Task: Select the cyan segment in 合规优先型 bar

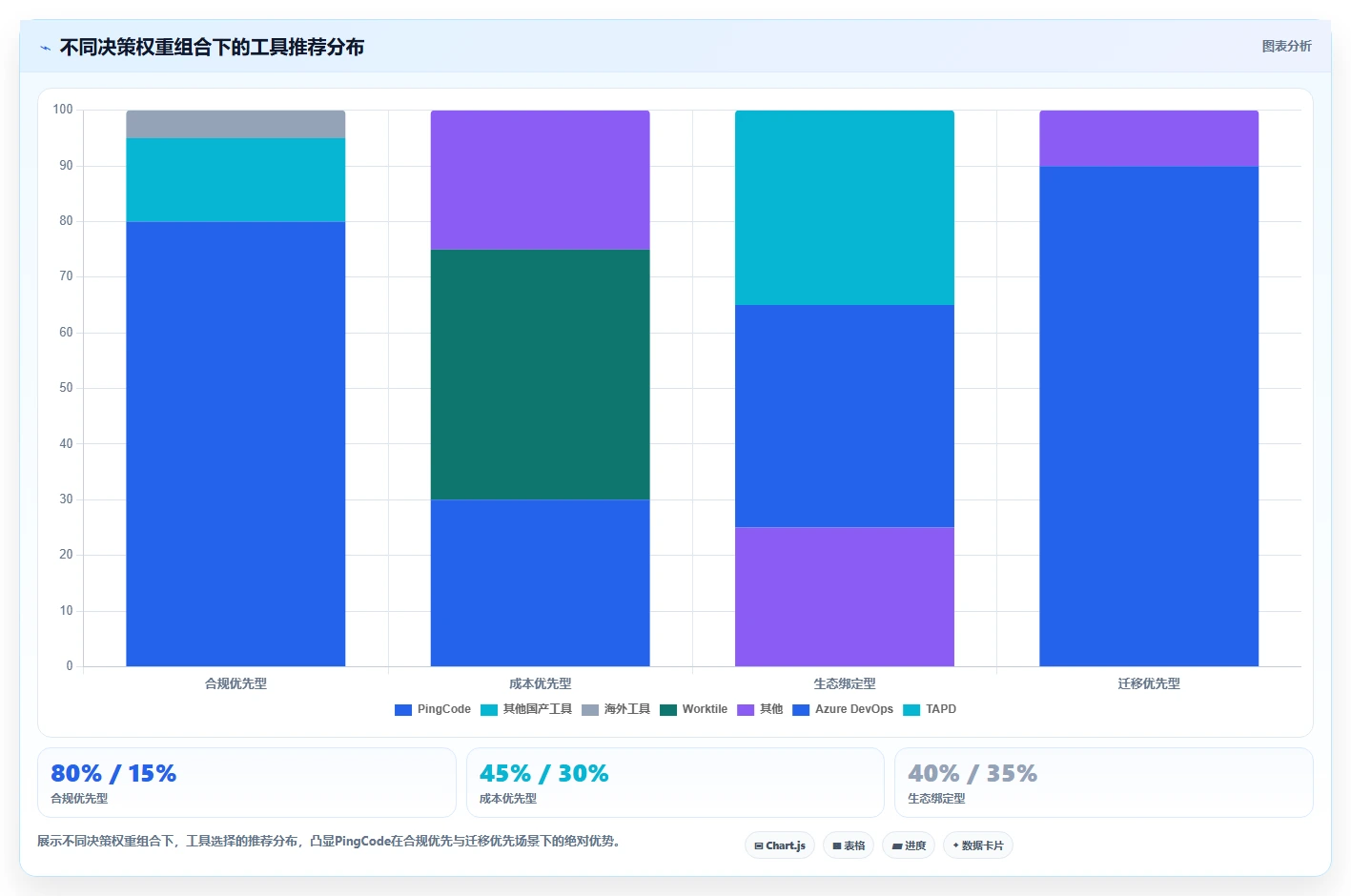Action: pyautogui.click(x=235, y=180)
